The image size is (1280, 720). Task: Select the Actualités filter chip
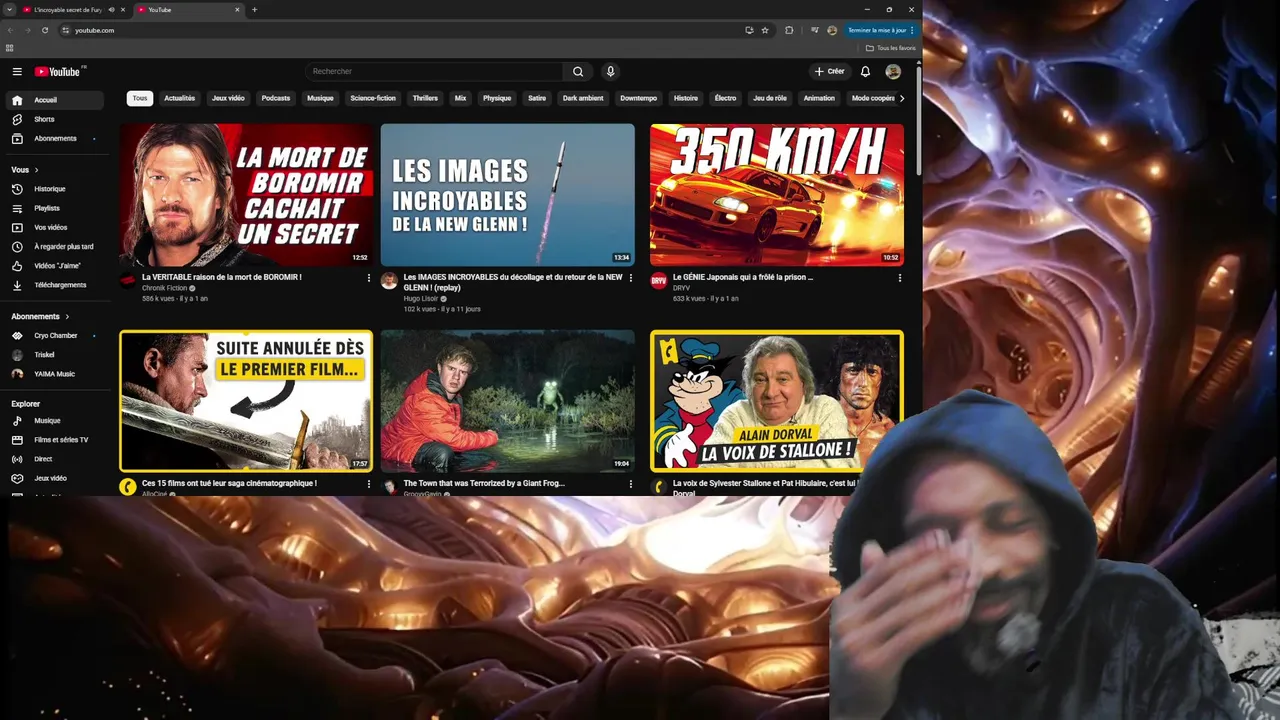click(180, 98)
